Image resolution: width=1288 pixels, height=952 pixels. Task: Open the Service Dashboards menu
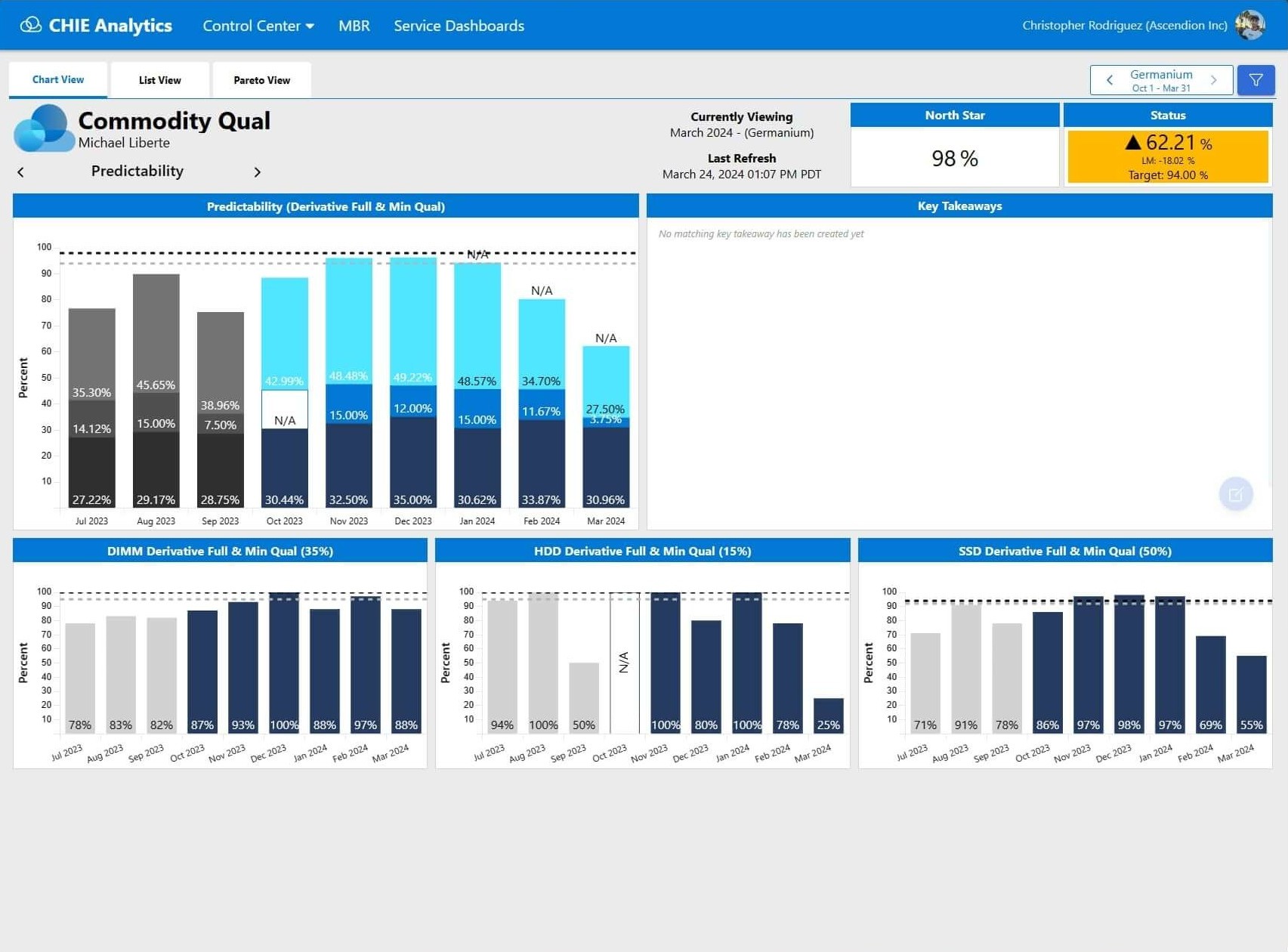point(459,26)
